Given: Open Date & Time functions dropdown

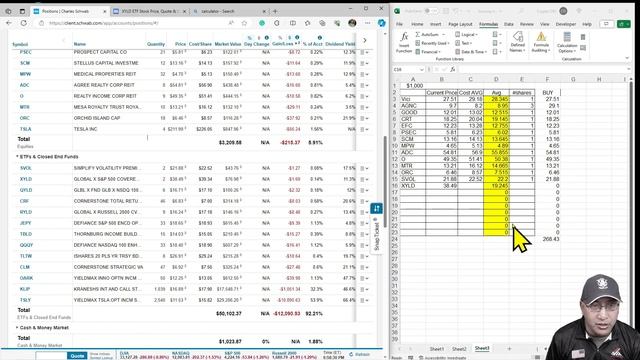Looking at the screenshot, I should coord(471,52).
